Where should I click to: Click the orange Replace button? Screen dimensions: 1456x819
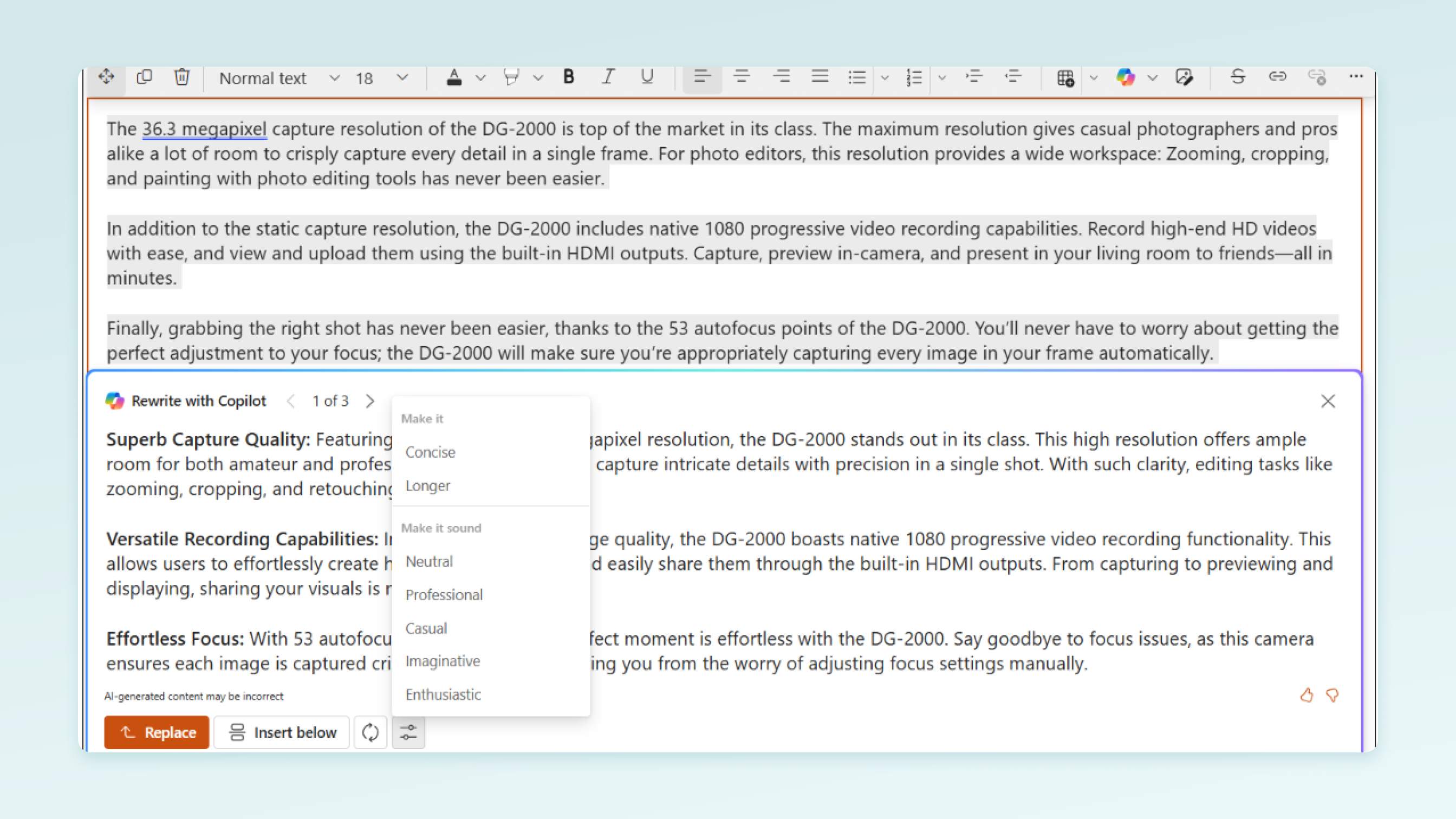(x=157, y=732)
